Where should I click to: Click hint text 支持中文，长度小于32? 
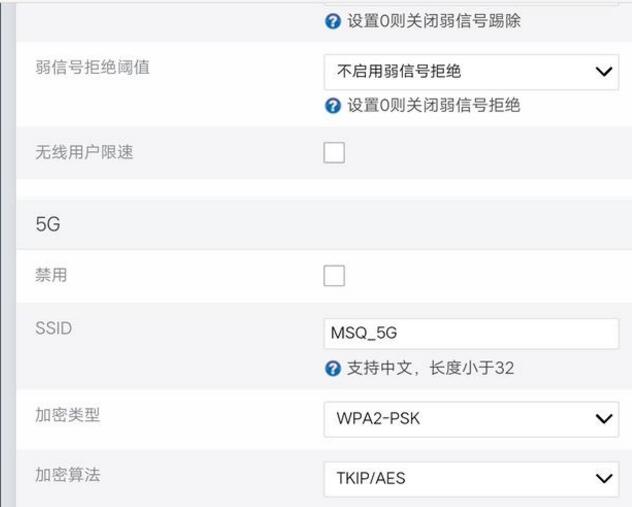click(430, 369)
